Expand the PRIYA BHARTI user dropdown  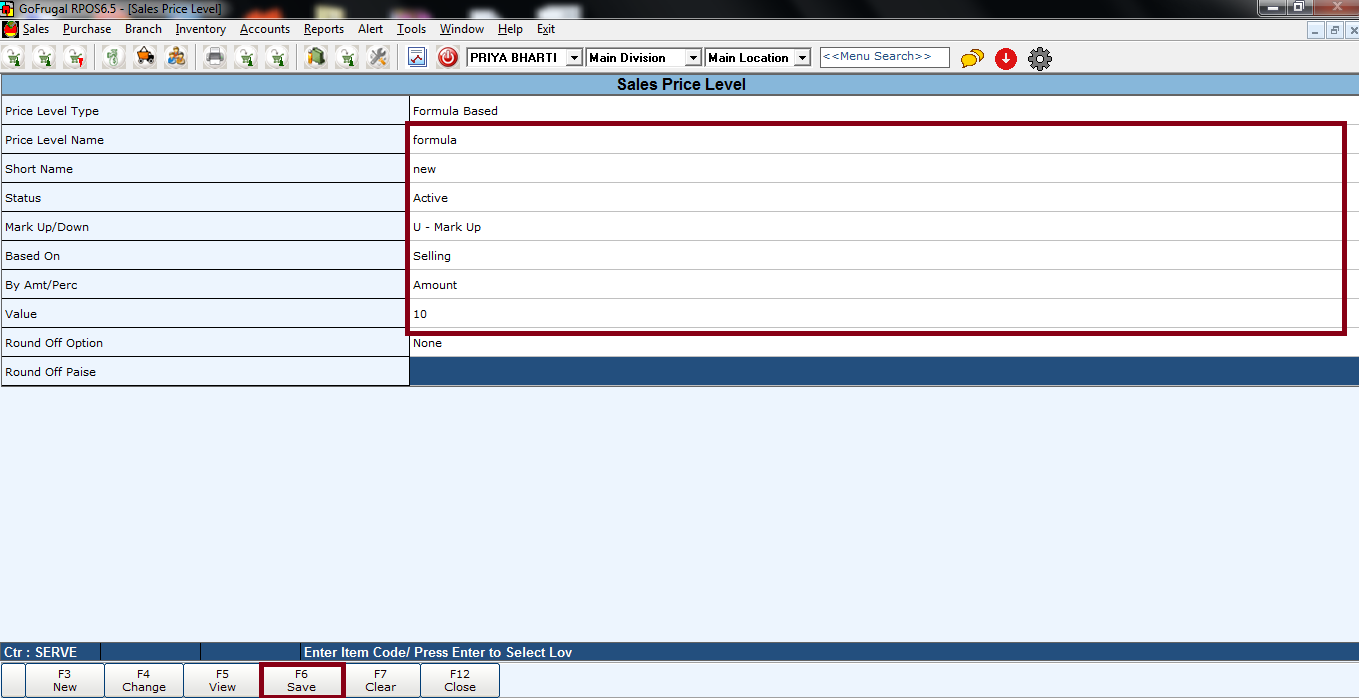(x=574, y=58)
